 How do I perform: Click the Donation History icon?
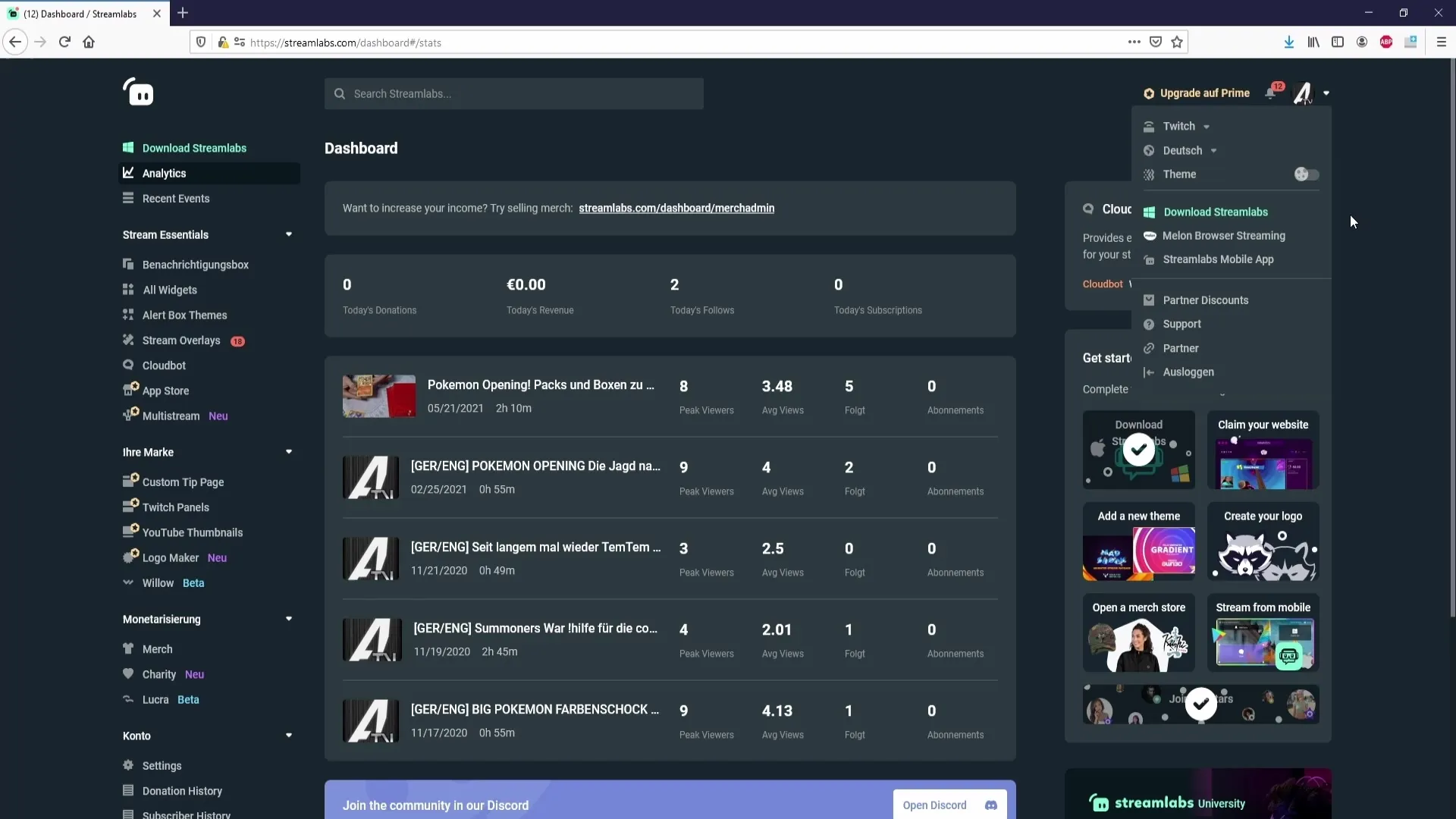click(128, 790)
